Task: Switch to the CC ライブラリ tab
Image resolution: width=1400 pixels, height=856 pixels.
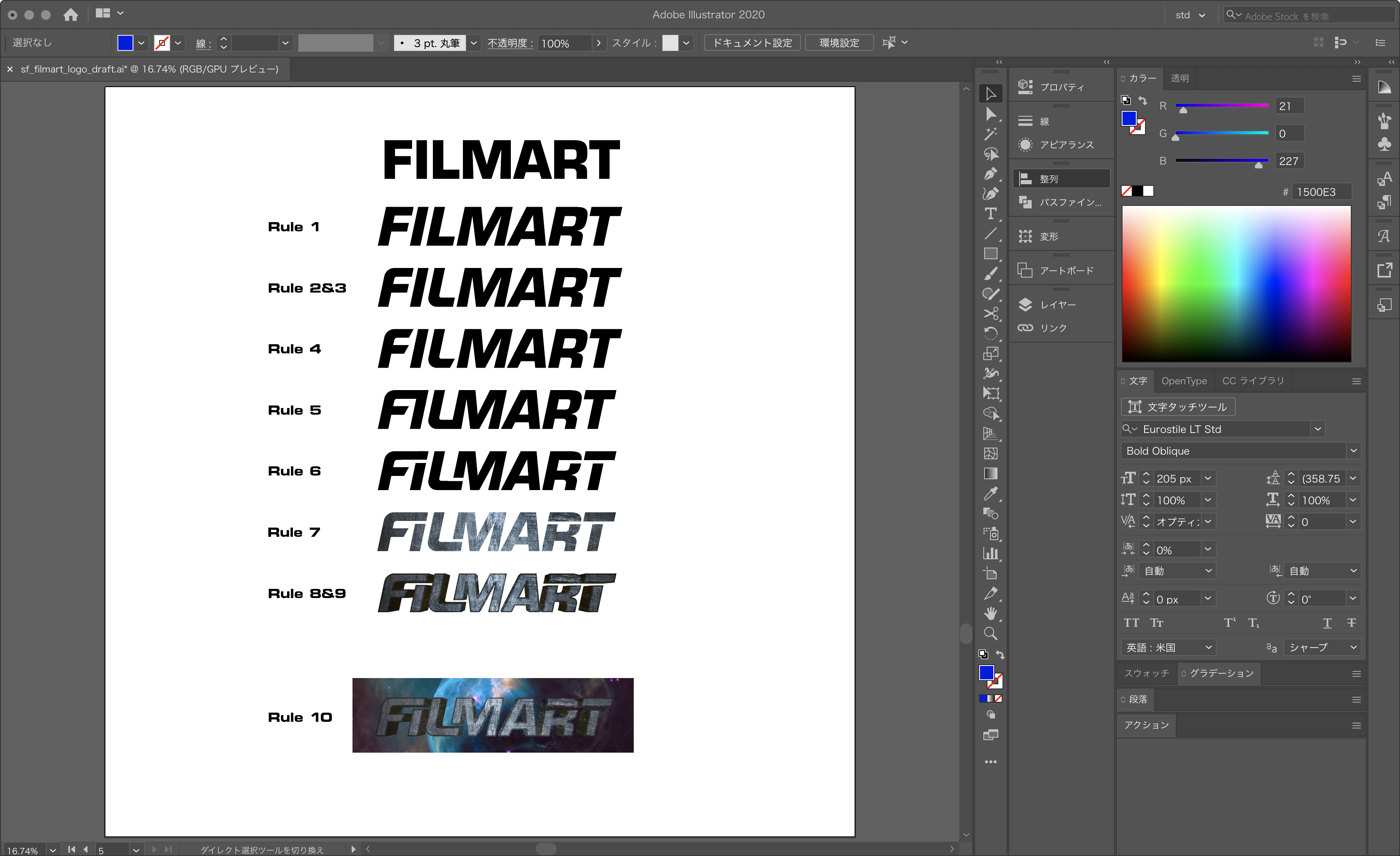Action: click(1253, 381)
